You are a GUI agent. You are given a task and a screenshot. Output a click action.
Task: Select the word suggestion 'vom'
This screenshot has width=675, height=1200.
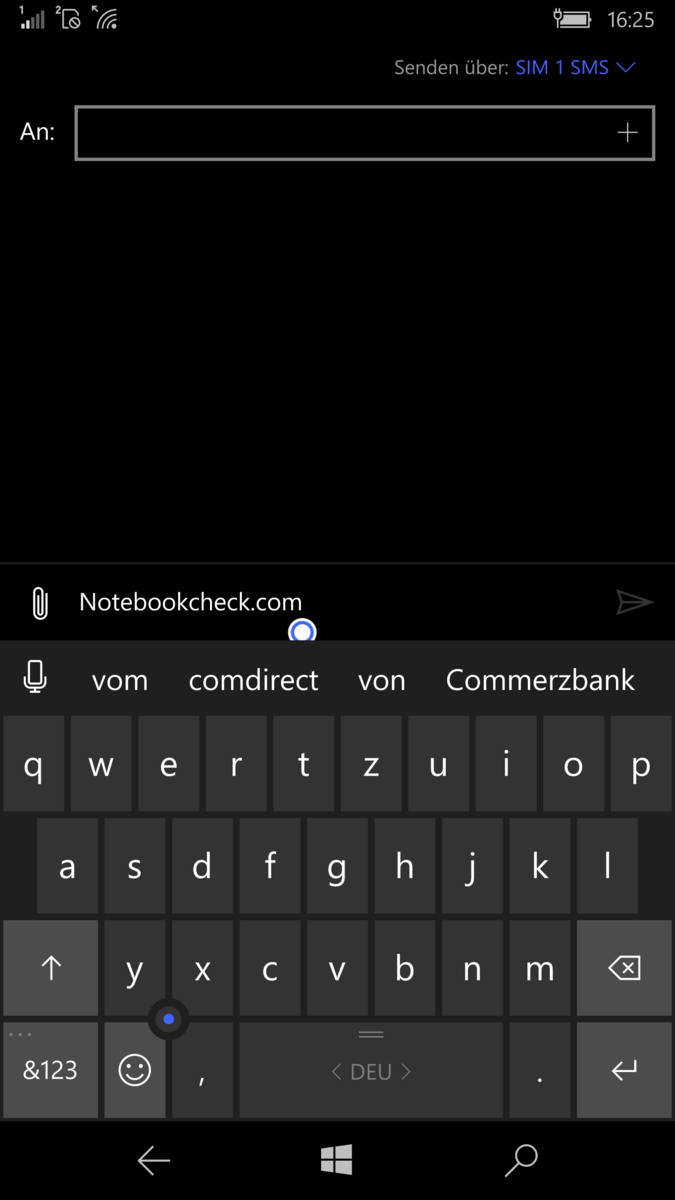120,680
